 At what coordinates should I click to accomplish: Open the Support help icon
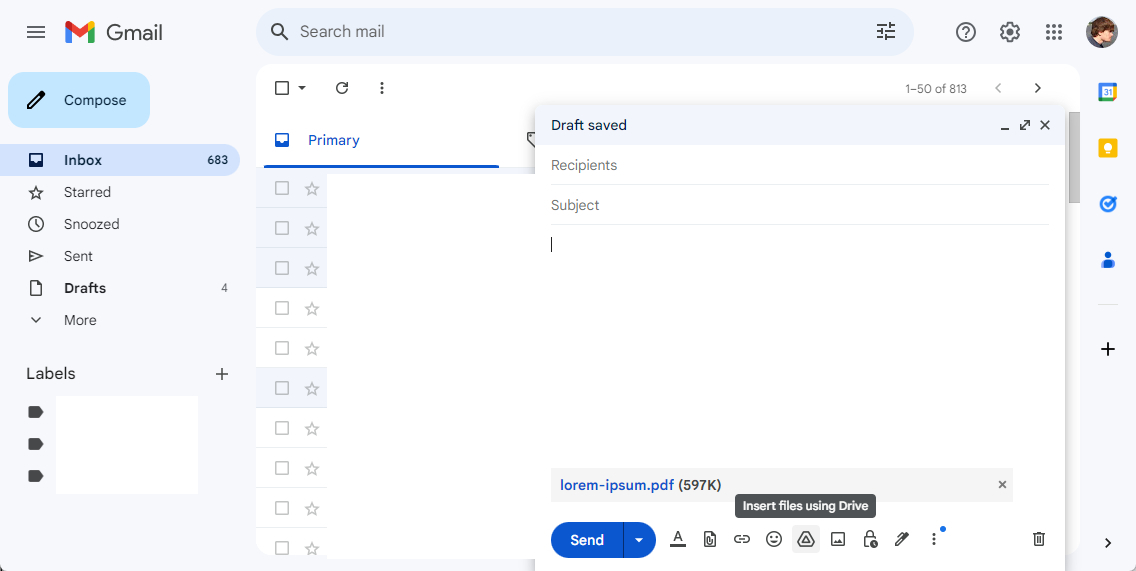tap(966, 32)
